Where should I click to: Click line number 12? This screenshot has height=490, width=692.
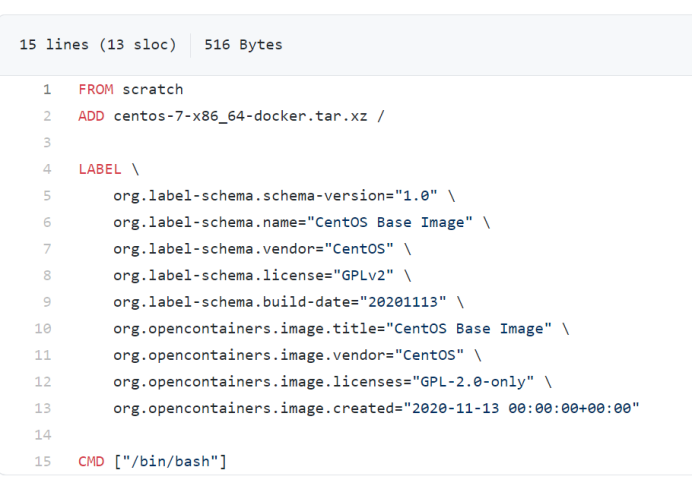(43, 381)
